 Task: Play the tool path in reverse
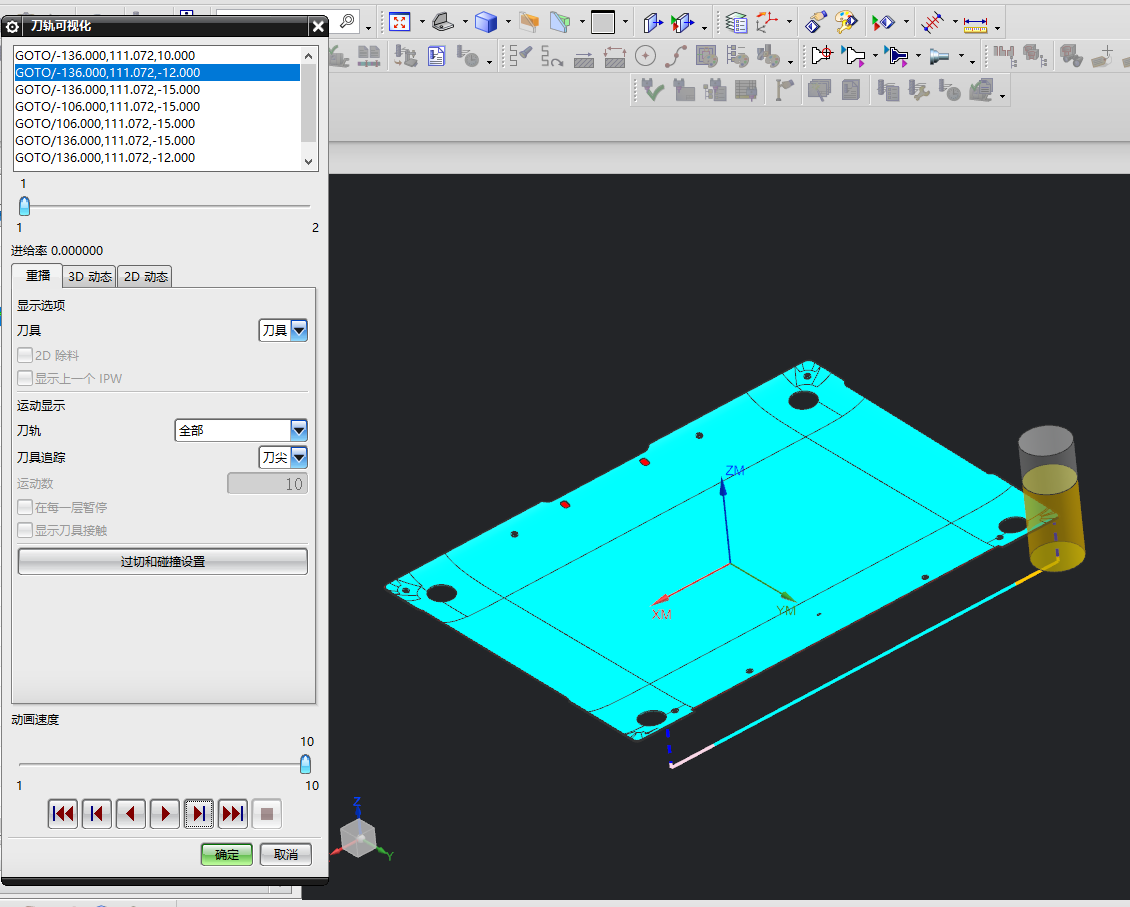click(x=131, y=814)
